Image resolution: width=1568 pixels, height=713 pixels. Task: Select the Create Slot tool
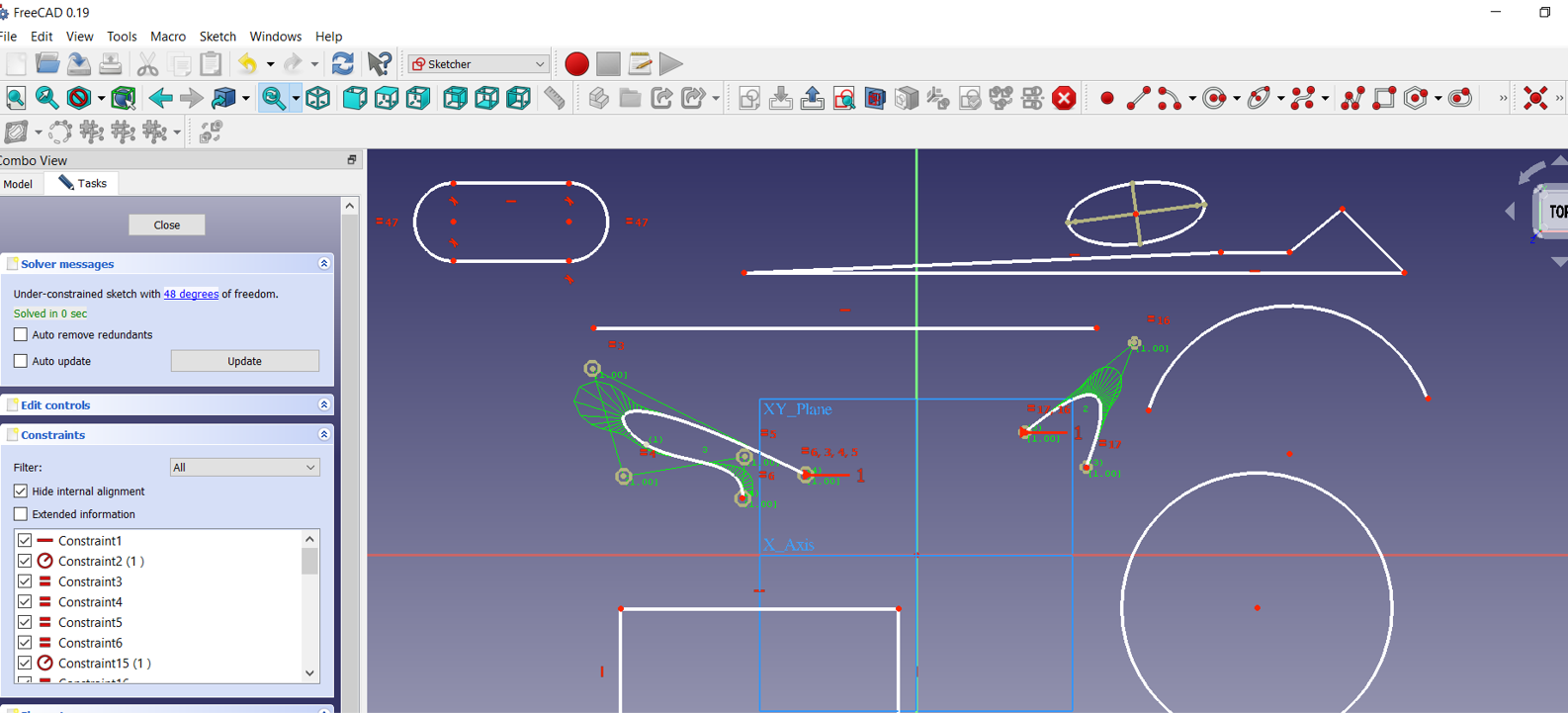tap(1459, 98)
